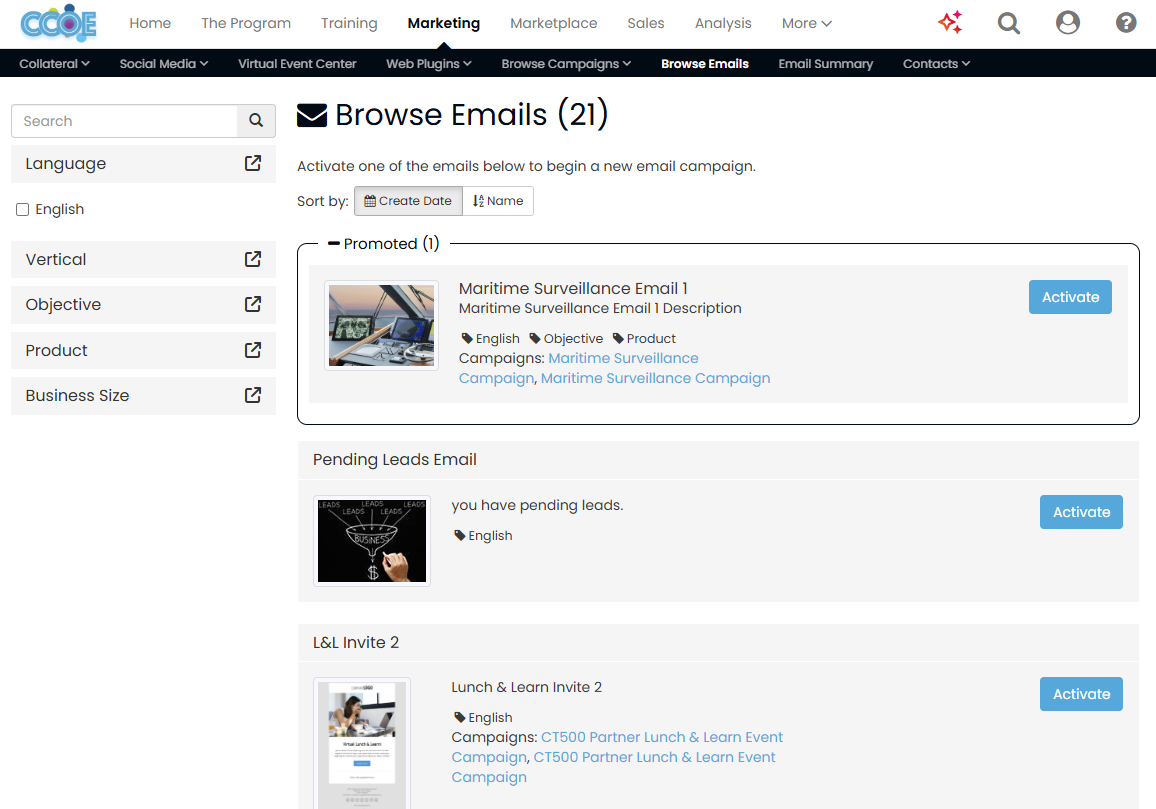This screenshot has height=809, width=1156.
Task: Expand the Language filter header
Action: [x=143, y=164]
